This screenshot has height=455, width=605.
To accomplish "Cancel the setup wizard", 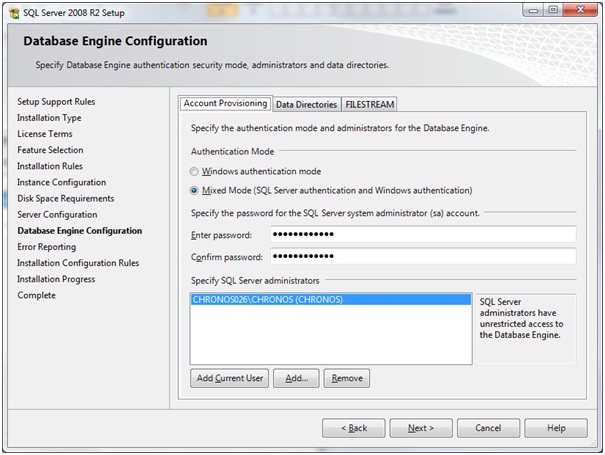I will (488, 428).
